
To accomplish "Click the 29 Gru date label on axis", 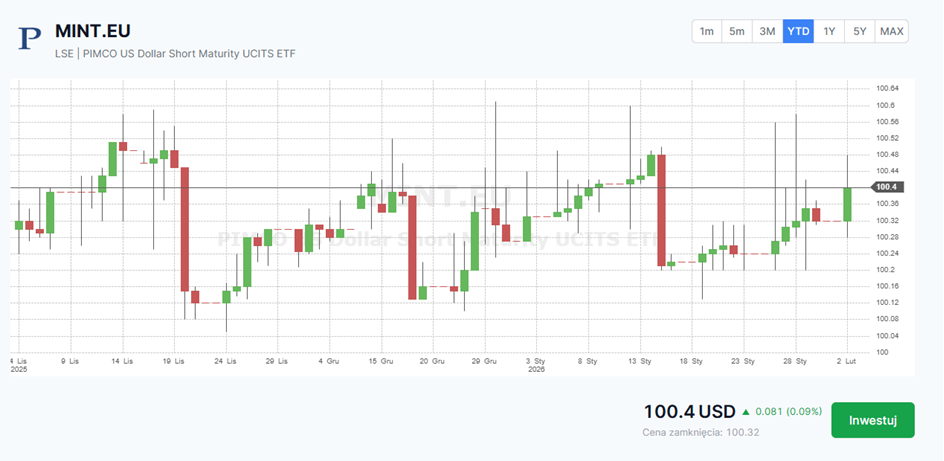I will click(483, 359).
